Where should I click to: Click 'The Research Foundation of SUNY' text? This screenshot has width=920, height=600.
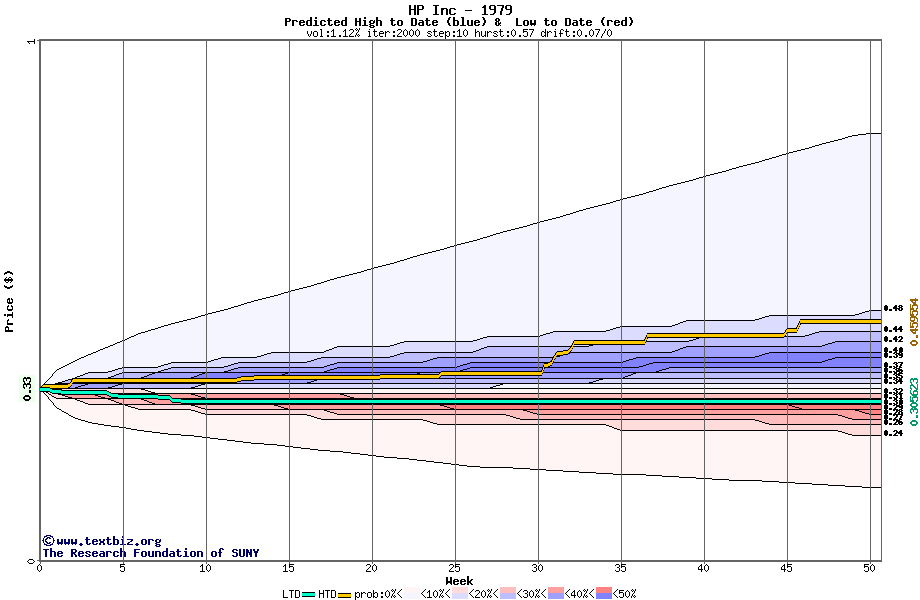[150, 553]
